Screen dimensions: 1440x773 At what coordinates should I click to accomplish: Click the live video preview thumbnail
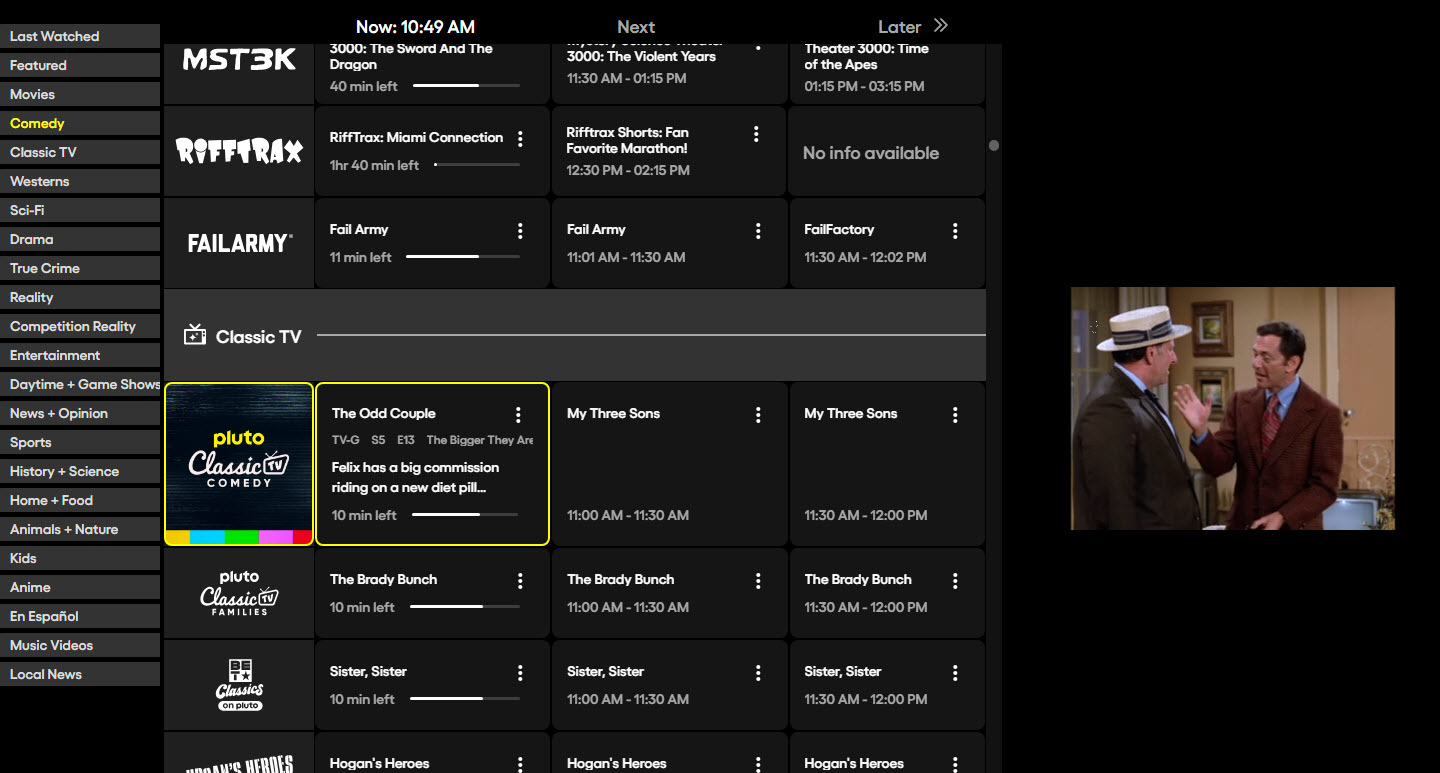tap(1232, 408)
